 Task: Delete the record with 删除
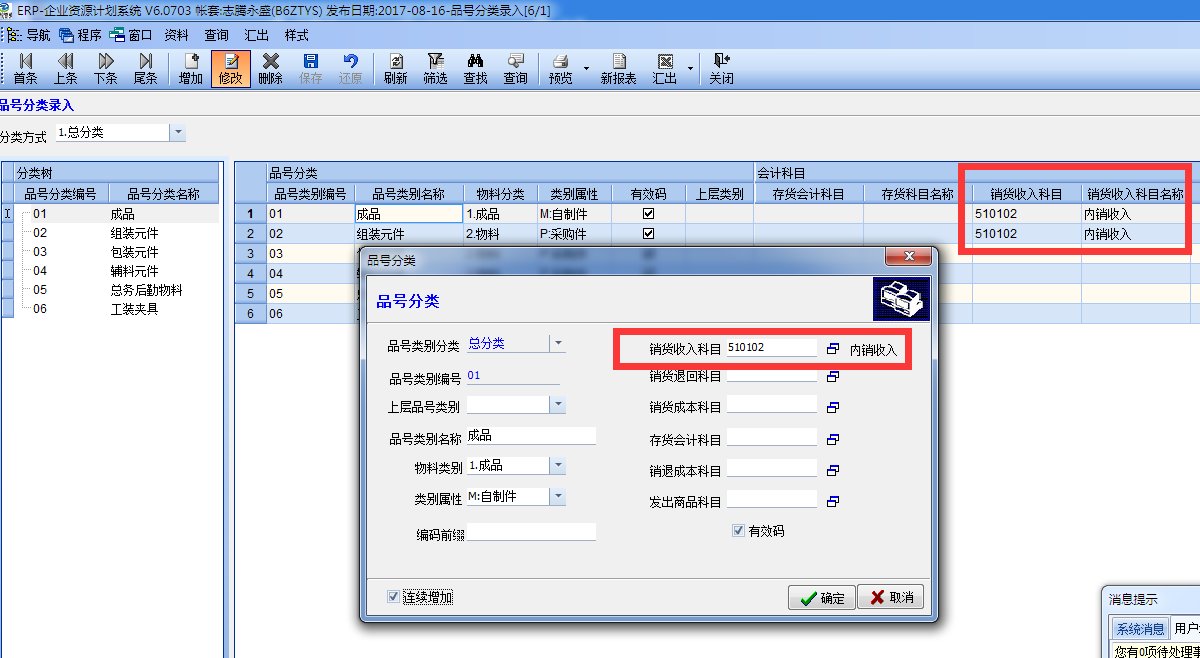point(271,68)
